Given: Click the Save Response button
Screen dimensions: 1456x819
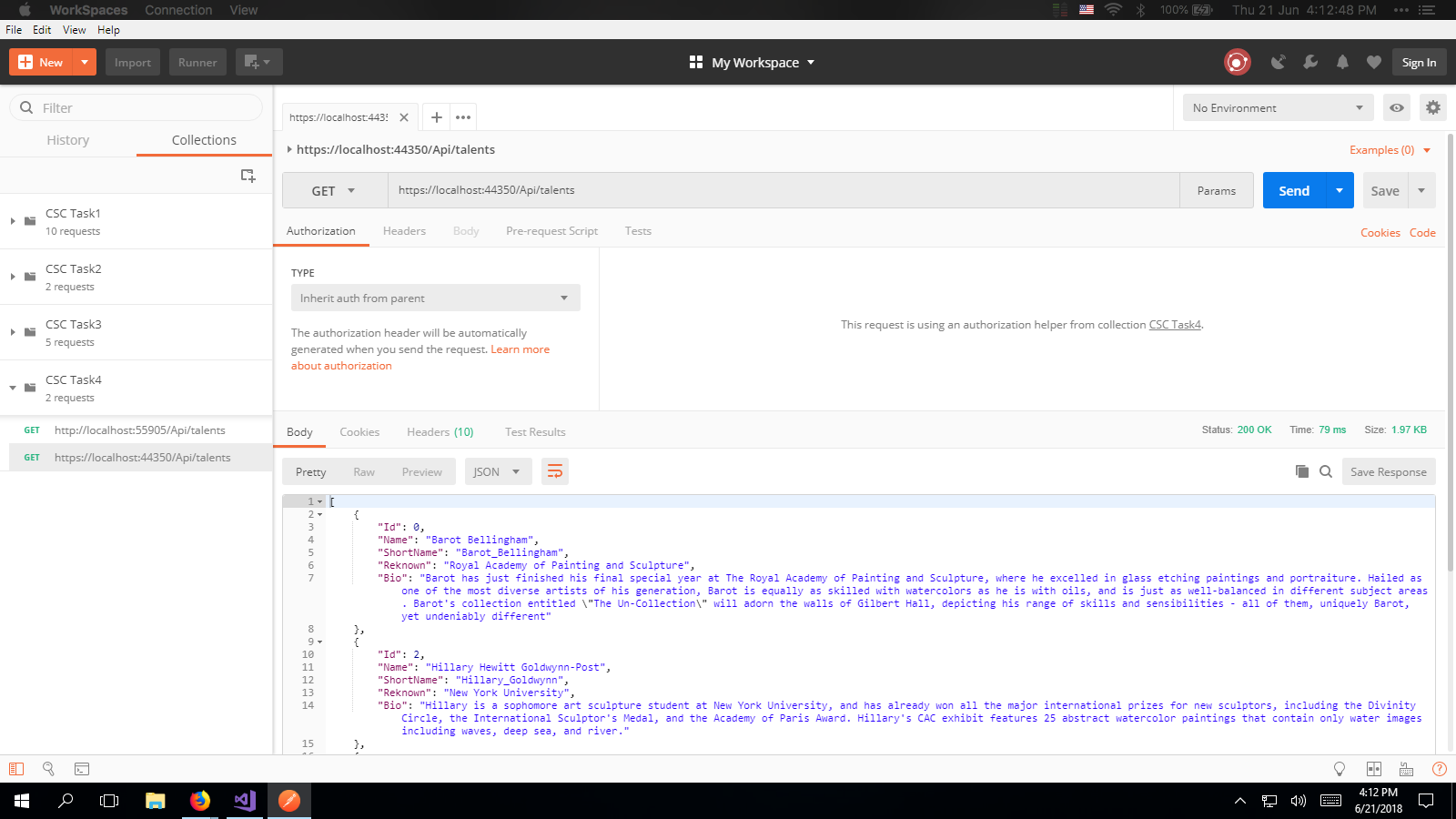Looking at the screenshot, I should tap(1388, 471).
